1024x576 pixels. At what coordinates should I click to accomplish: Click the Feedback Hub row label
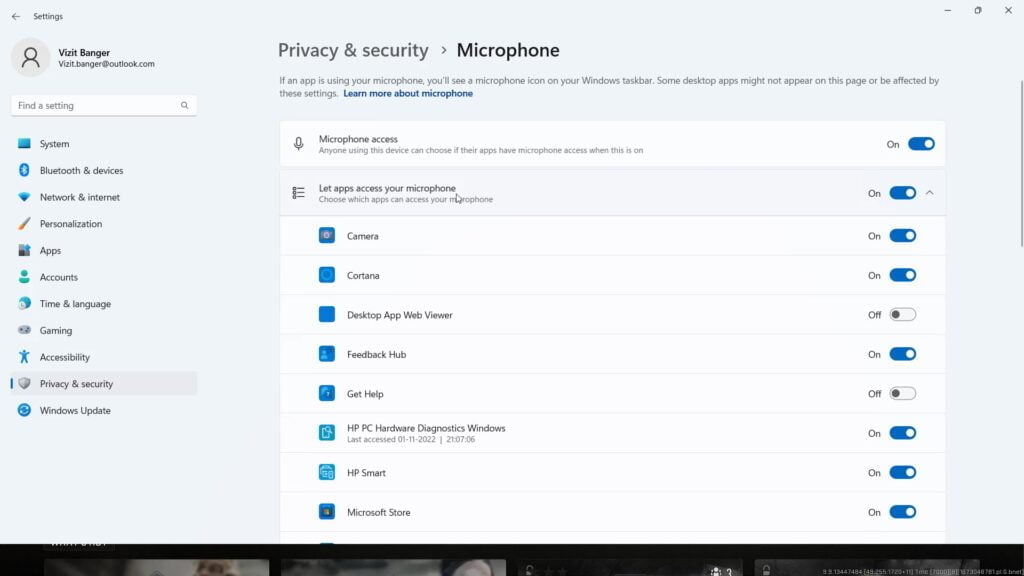(x=377, y=355)
